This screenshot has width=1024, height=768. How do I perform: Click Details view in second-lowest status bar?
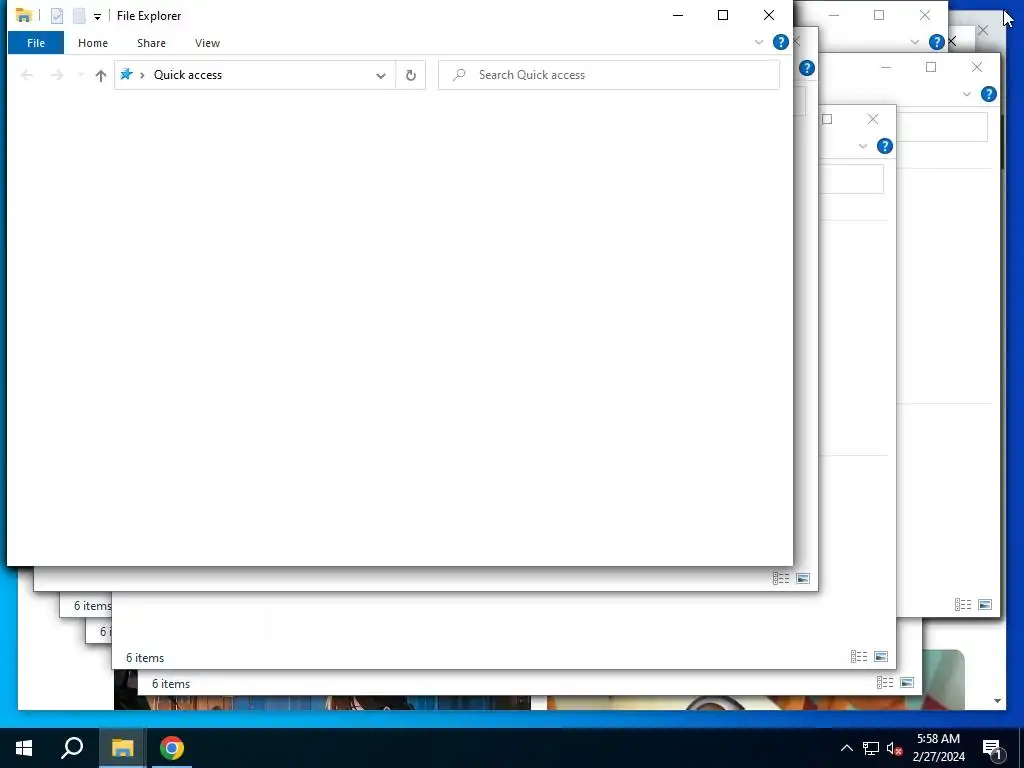[x=859, y=657]
